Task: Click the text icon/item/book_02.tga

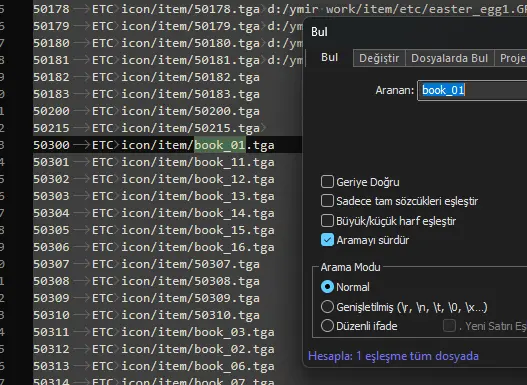Action: (x=198, y=349)
